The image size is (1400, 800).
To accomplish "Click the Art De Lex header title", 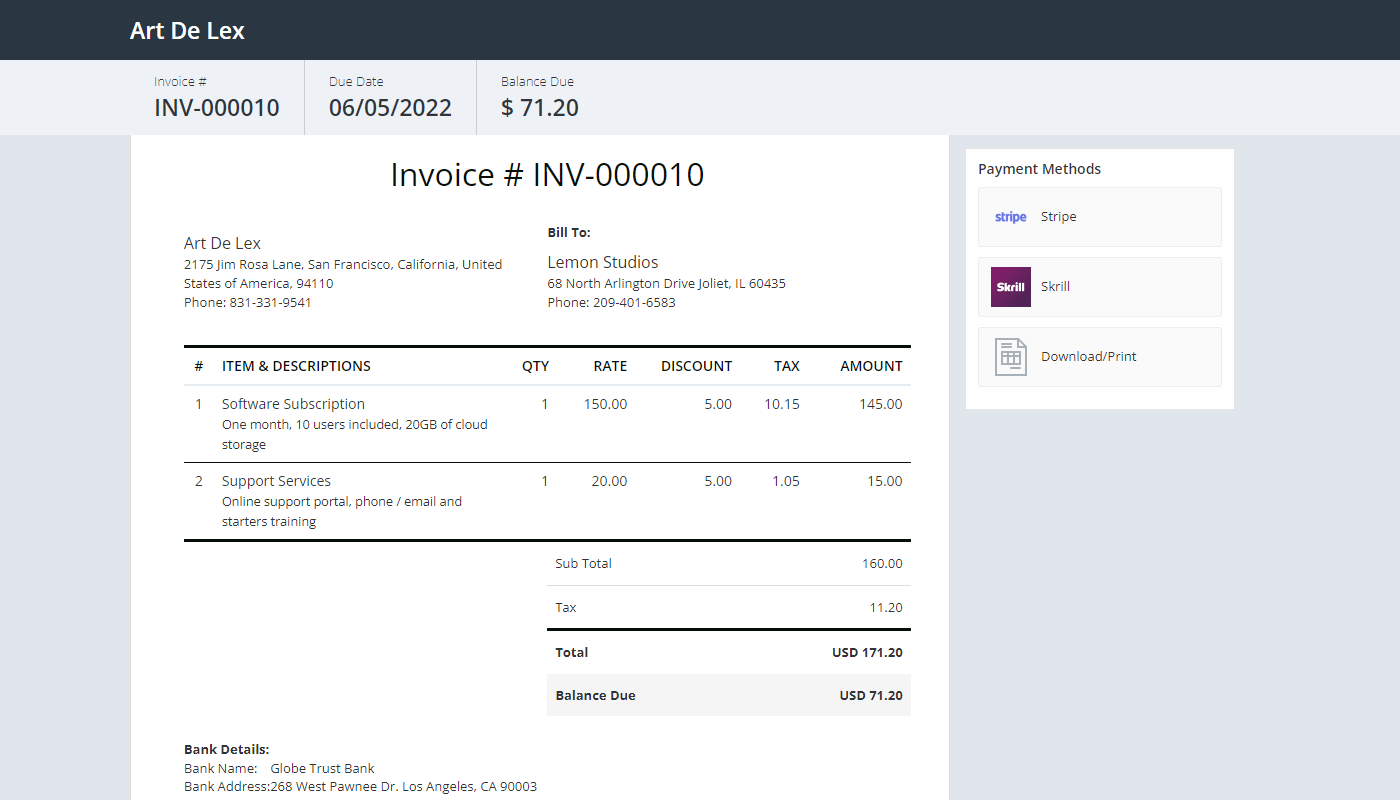I will point(187,30).
